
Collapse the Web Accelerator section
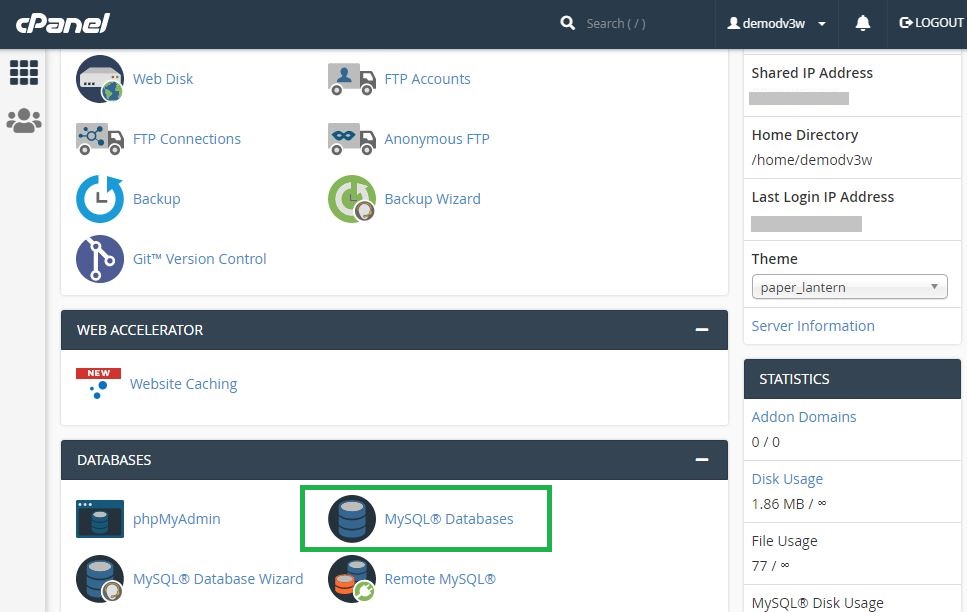pos(702,330)
